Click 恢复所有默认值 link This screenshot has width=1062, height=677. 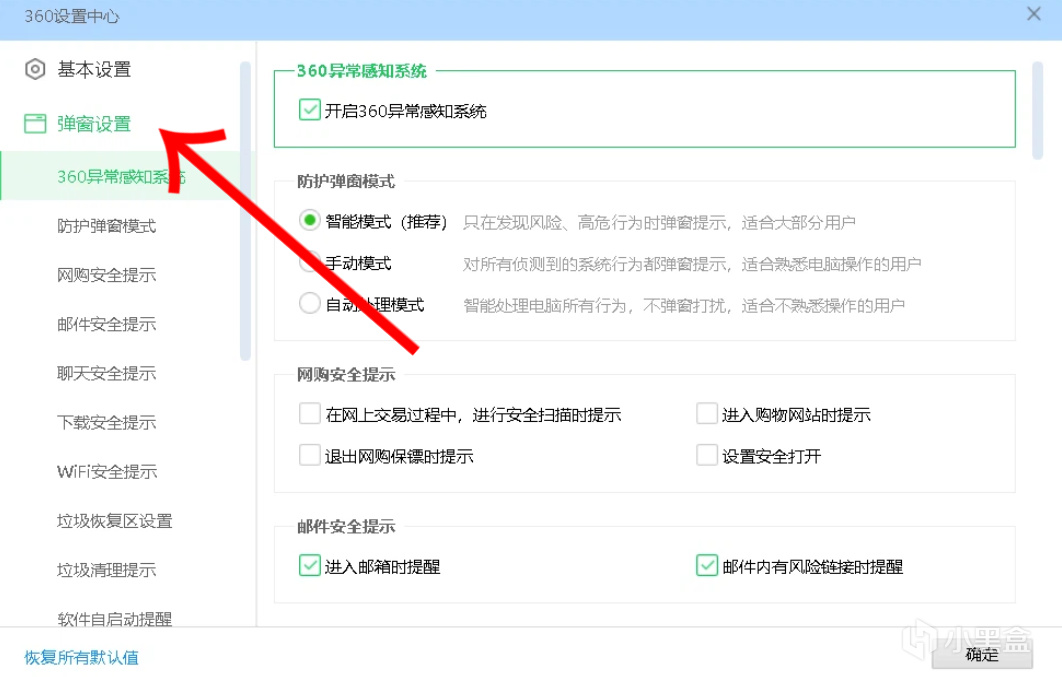[x=81, y=657]
